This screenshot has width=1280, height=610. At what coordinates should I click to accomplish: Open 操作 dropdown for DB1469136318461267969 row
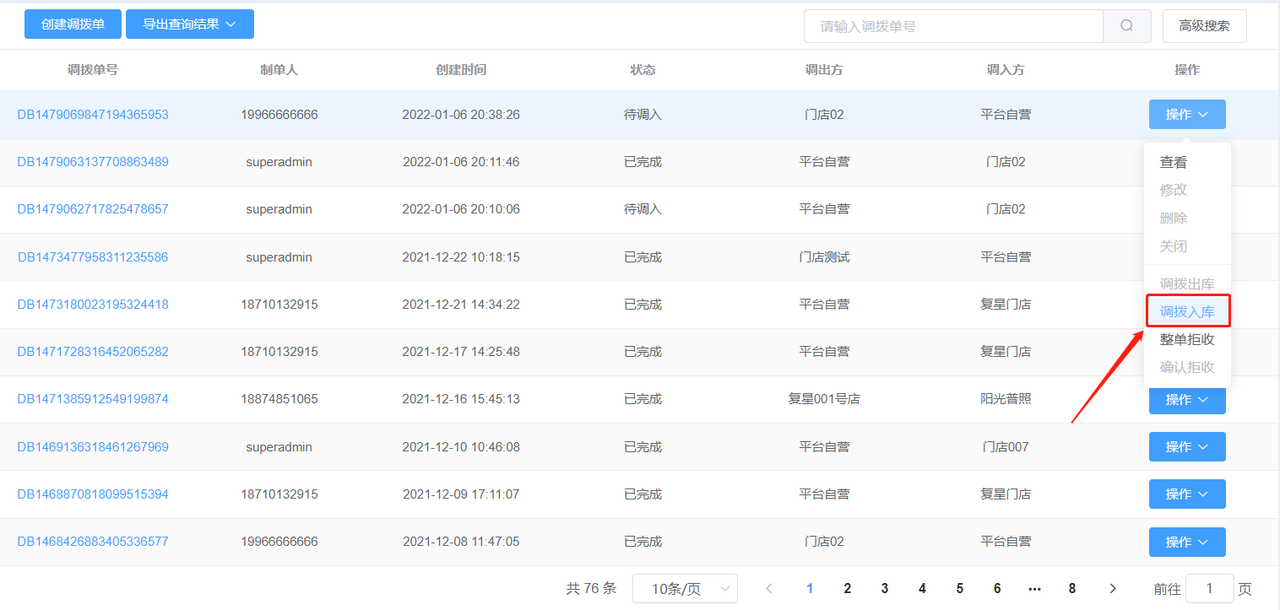(x=1187, y=447)
